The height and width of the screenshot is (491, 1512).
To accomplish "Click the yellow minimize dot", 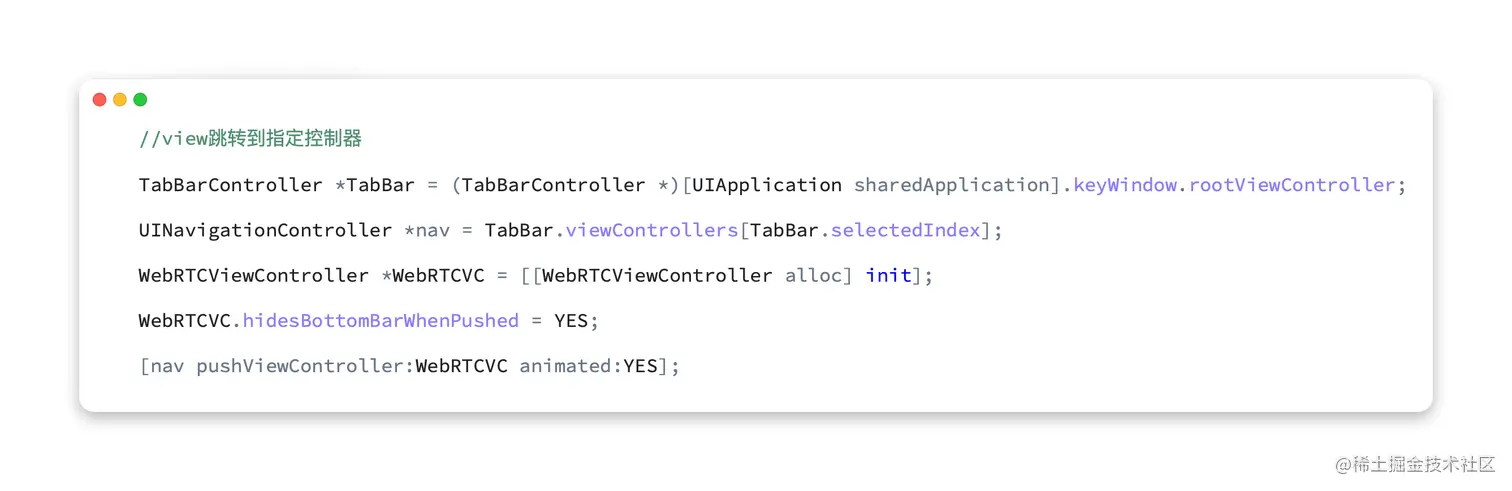I will click(120, 99).
